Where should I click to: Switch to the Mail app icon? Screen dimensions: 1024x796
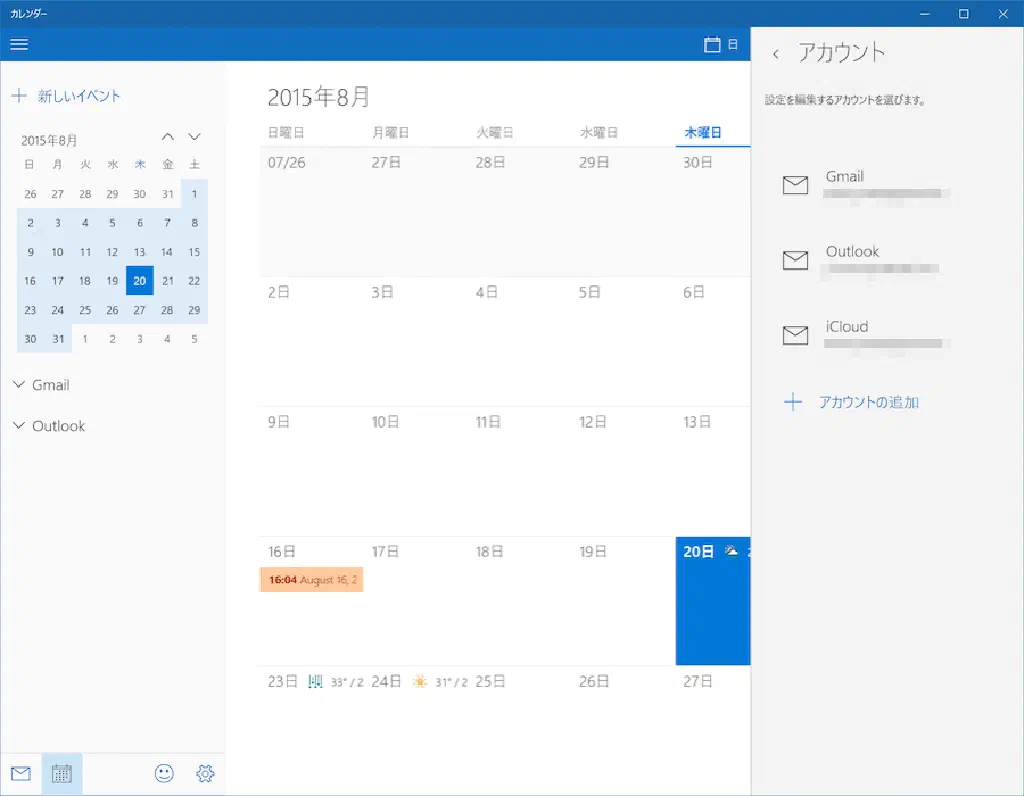click(x=21, y=773)
